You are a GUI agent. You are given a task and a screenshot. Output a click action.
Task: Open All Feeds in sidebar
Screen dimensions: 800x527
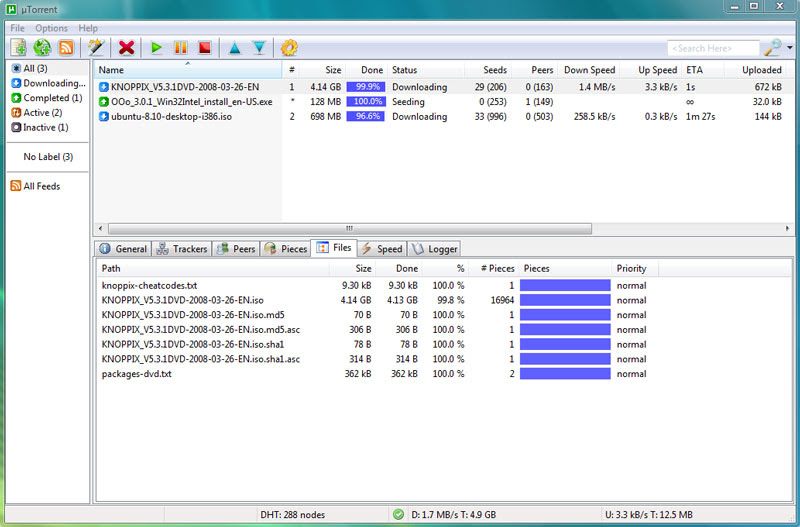click(x=42, y=186)
